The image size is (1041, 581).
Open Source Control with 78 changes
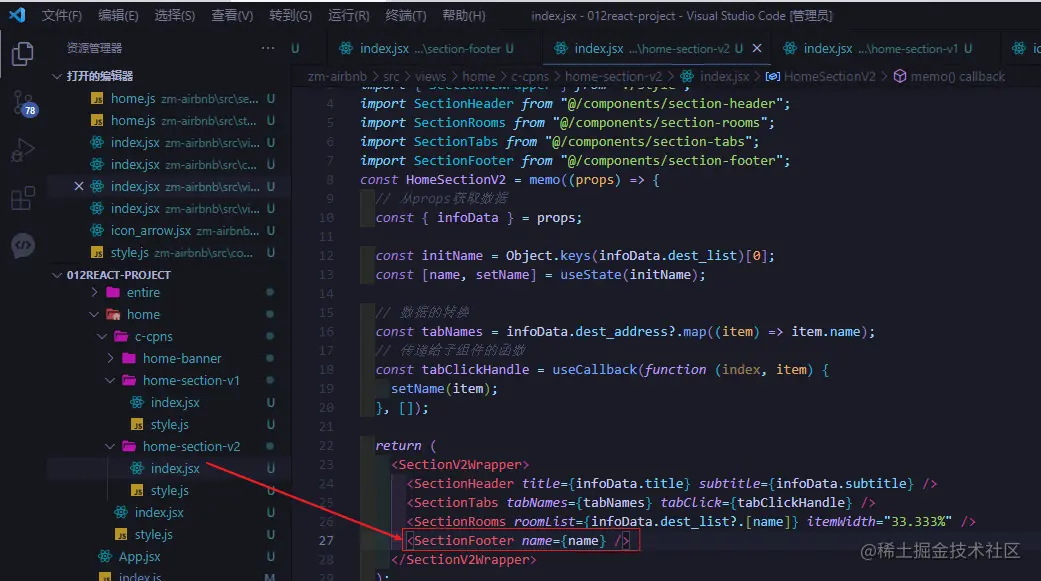tap(23, 103)
